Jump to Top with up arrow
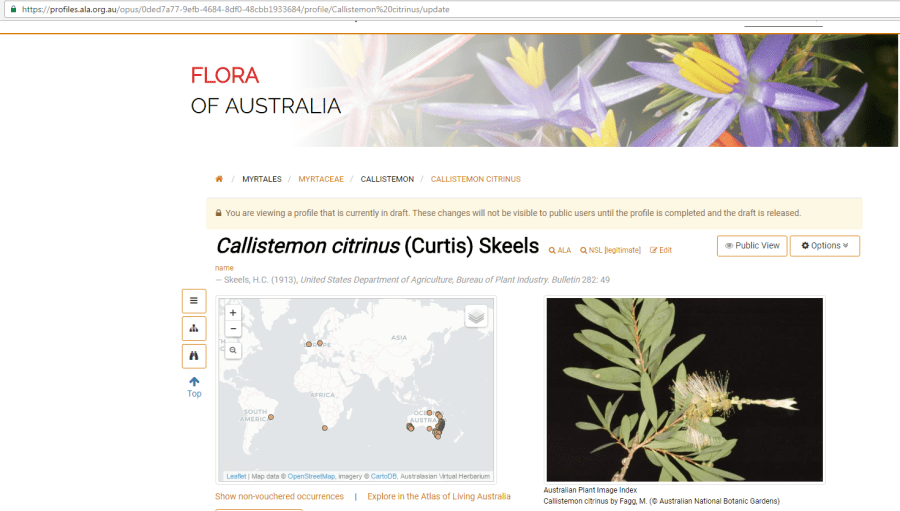The image size is (900, 511). click(x=194, y=387)
